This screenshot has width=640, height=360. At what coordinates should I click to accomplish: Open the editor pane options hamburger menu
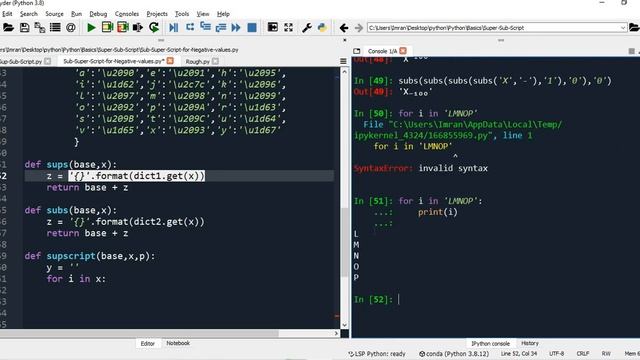(x=343, y=61)
